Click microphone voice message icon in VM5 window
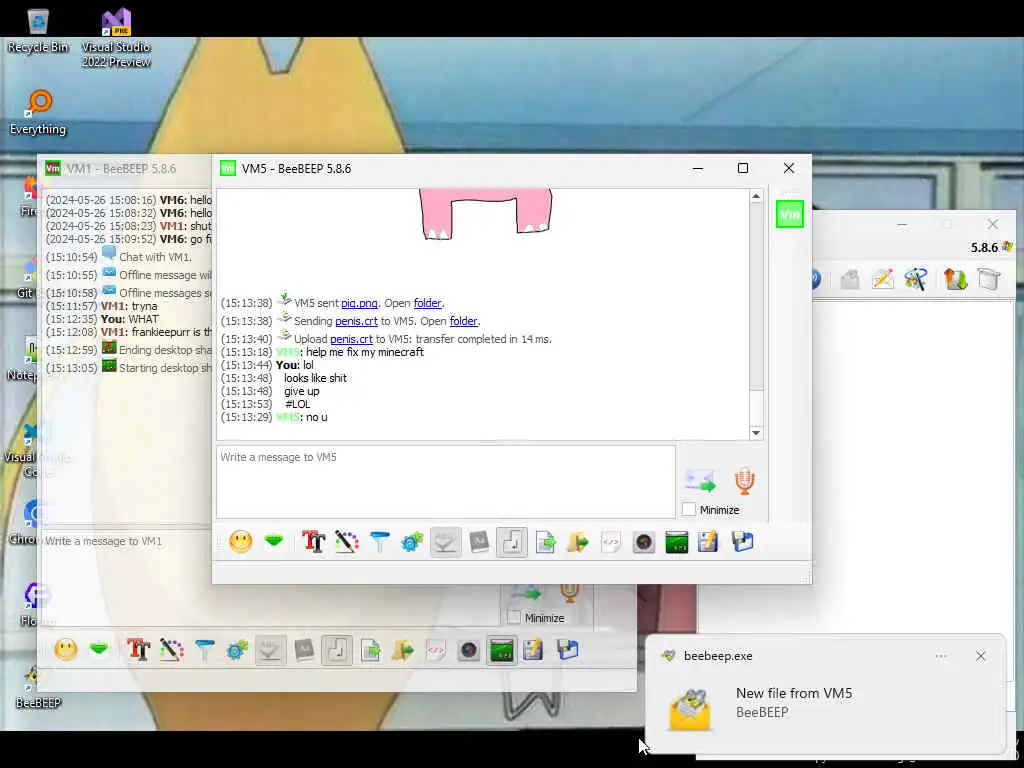 pos(744,481)
